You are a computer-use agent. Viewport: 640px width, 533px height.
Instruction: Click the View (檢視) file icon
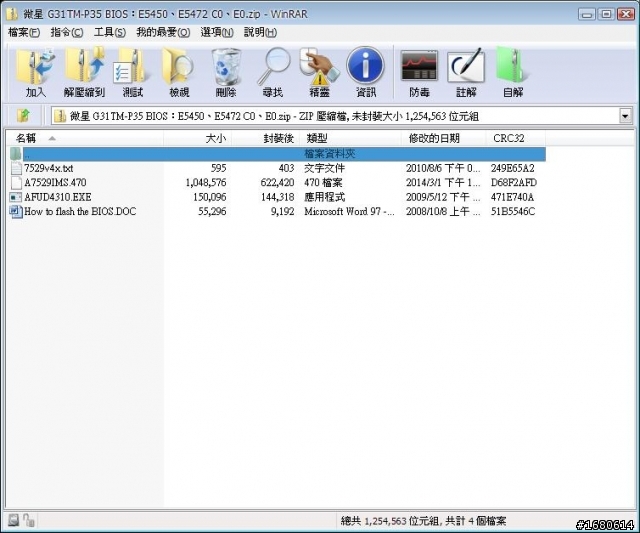pyautogui.click(x=179, y=72)
